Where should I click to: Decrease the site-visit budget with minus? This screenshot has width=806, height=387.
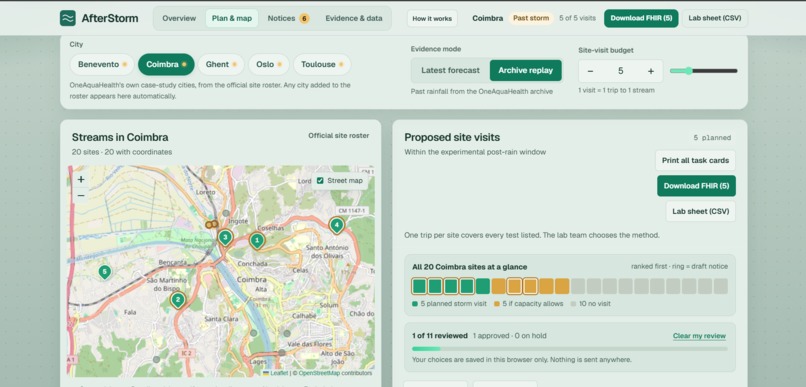pos(590,71)
